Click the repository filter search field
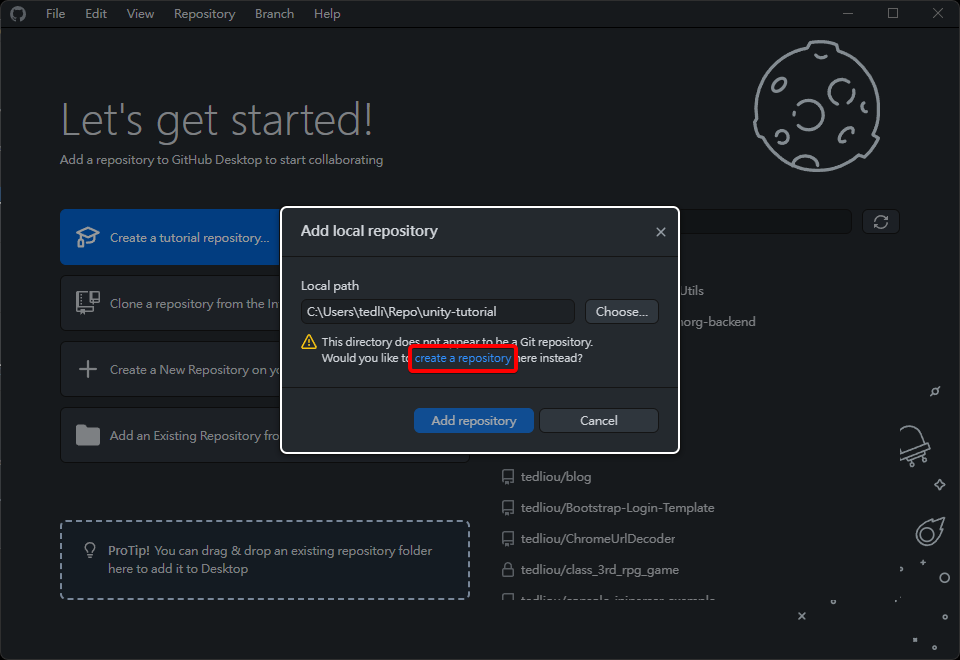 765,222
